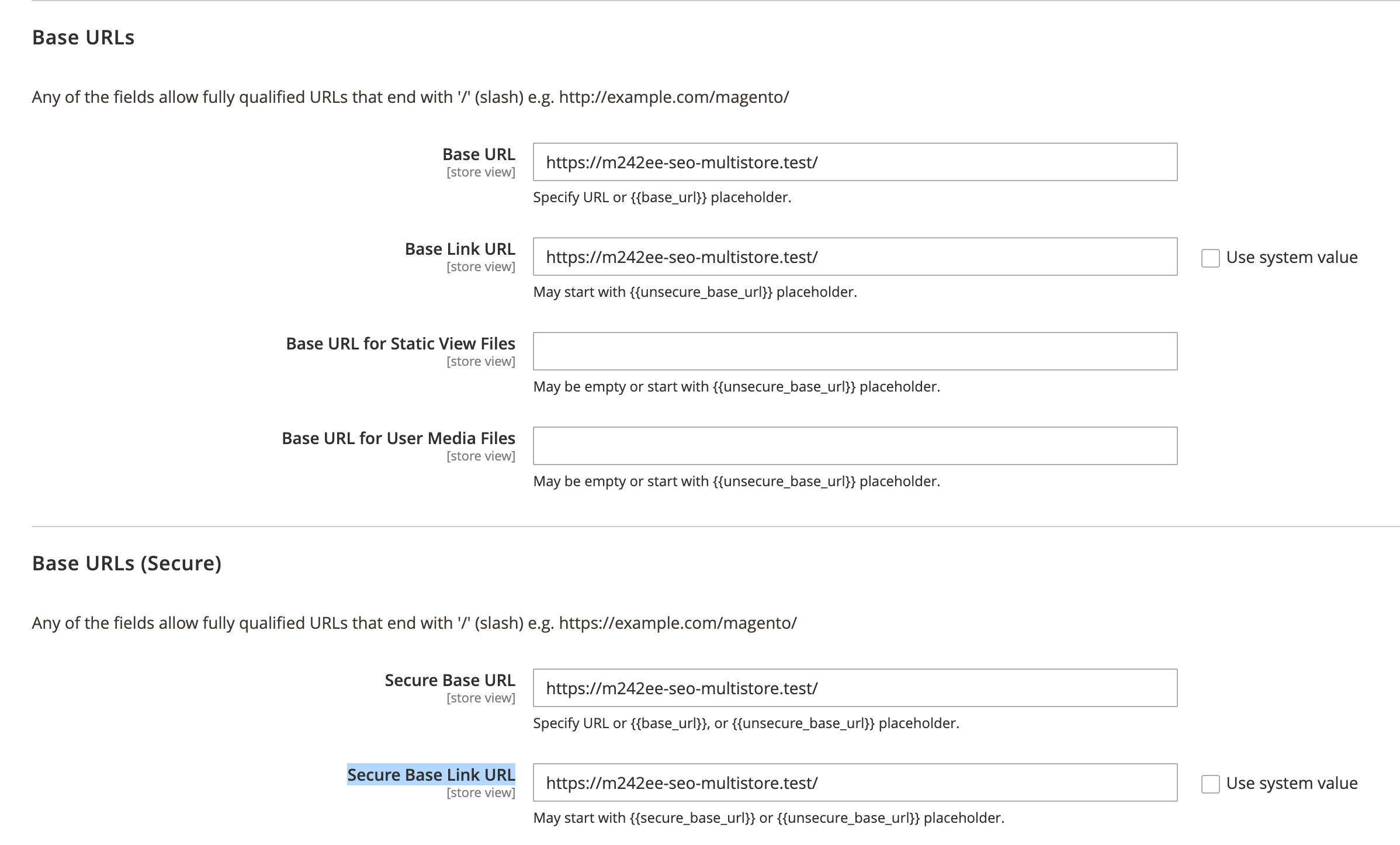Collapse the Base URLs (Secure) section heading

coord(126,563)
